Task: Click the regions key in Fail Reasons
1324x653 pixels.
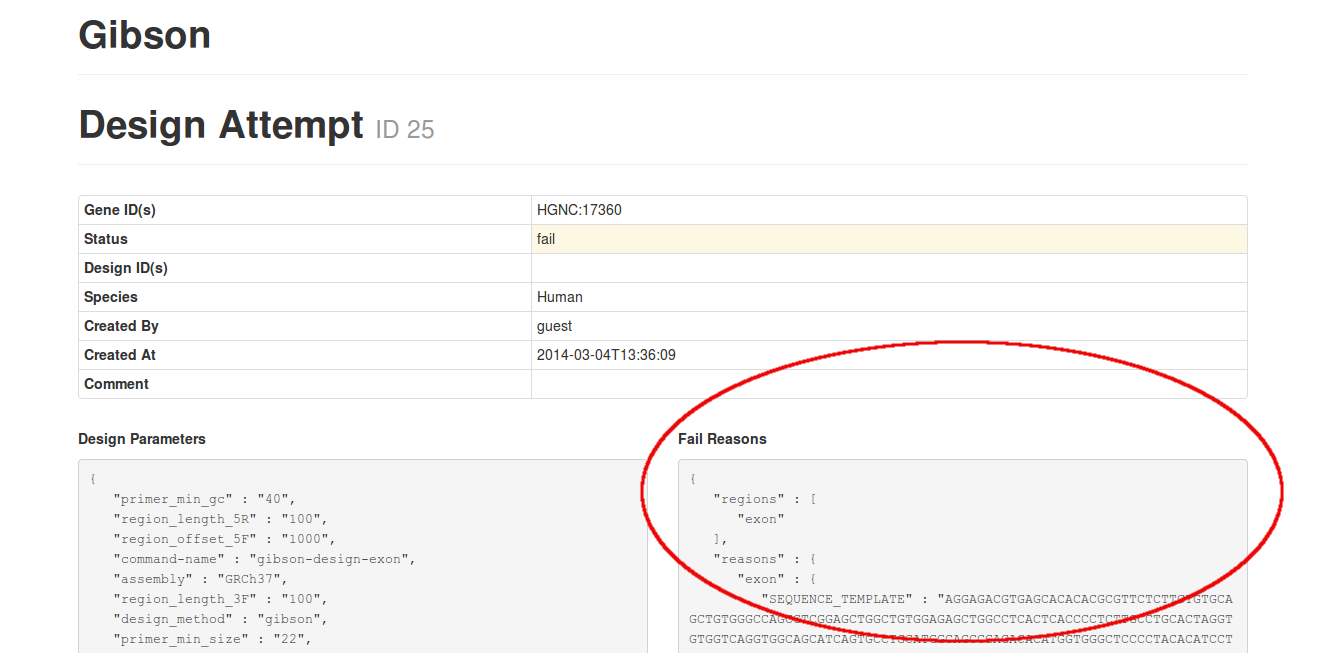Action: tap(750, 499)
